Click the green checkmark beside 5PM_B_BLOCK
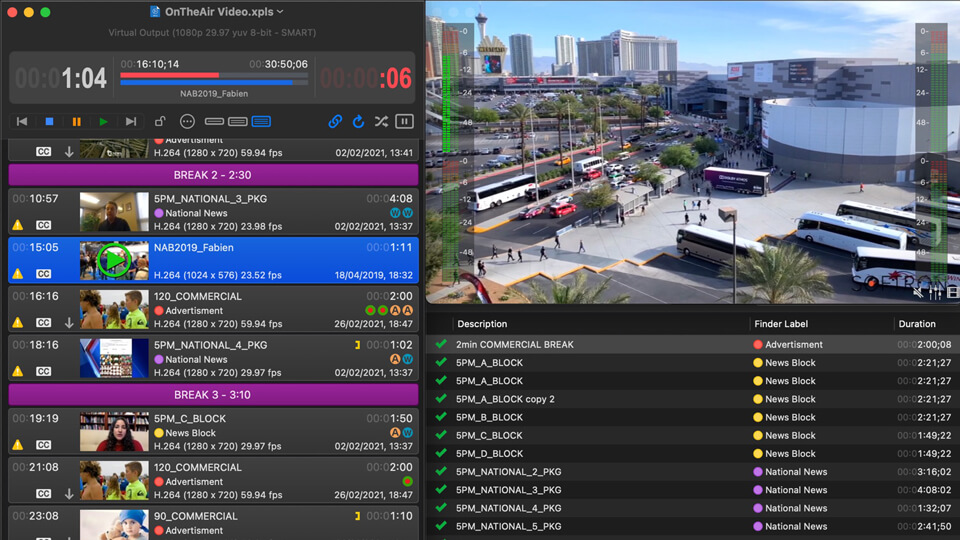This screenshot has height=540, width=960. (x=441, y=417)
